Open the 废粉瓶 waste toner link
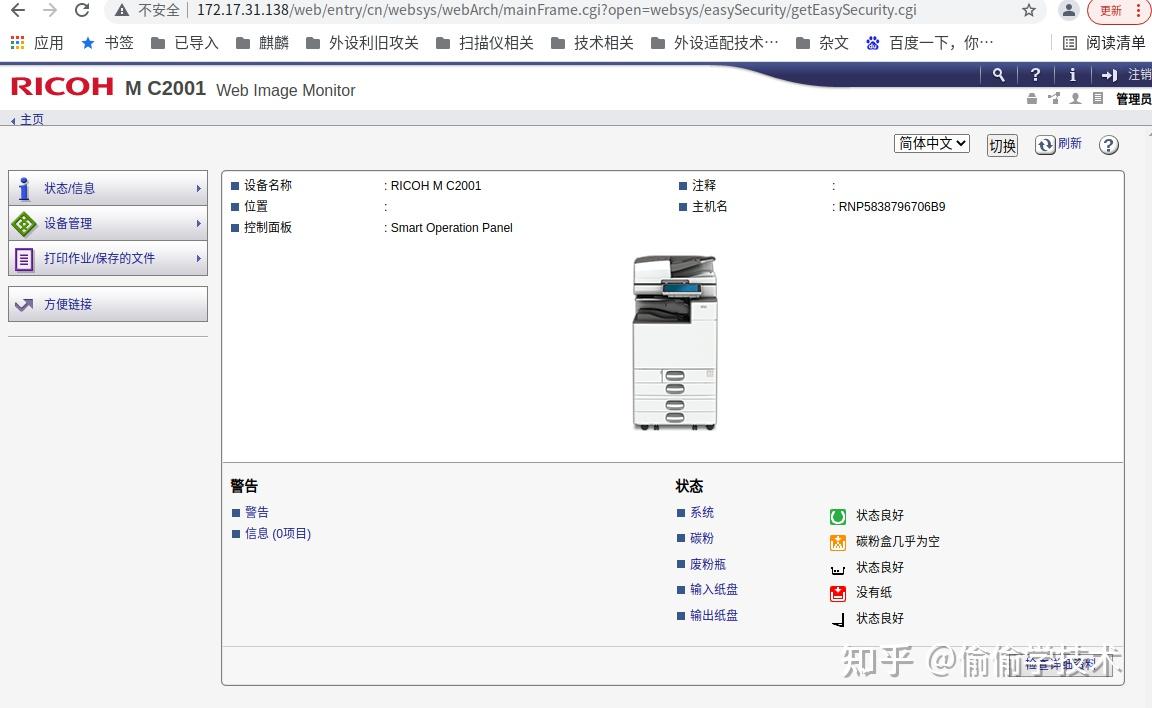The image size is (1152, 708). 708,563
